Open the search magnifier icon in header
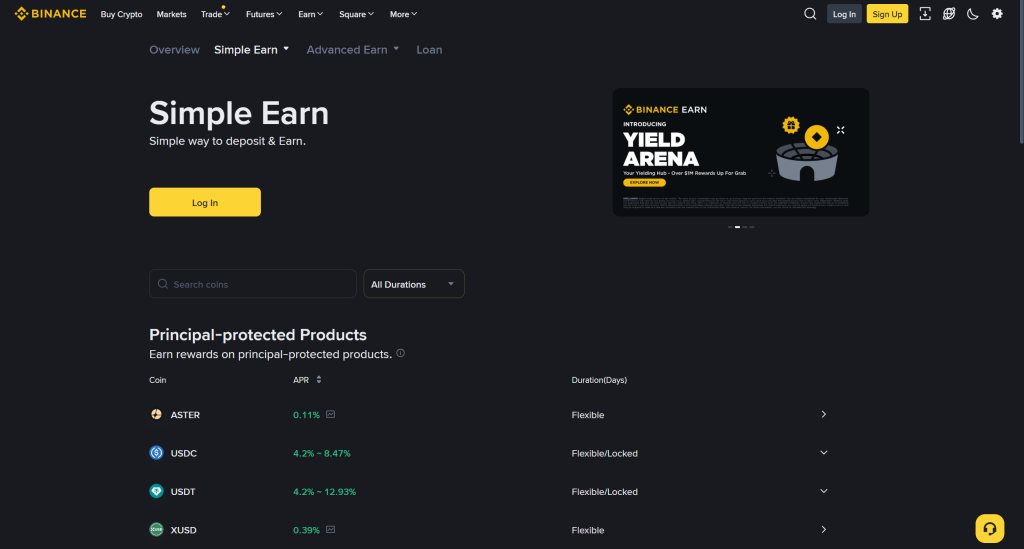Viewport: 1024px width, 549px height. click(x=810, y=14)
